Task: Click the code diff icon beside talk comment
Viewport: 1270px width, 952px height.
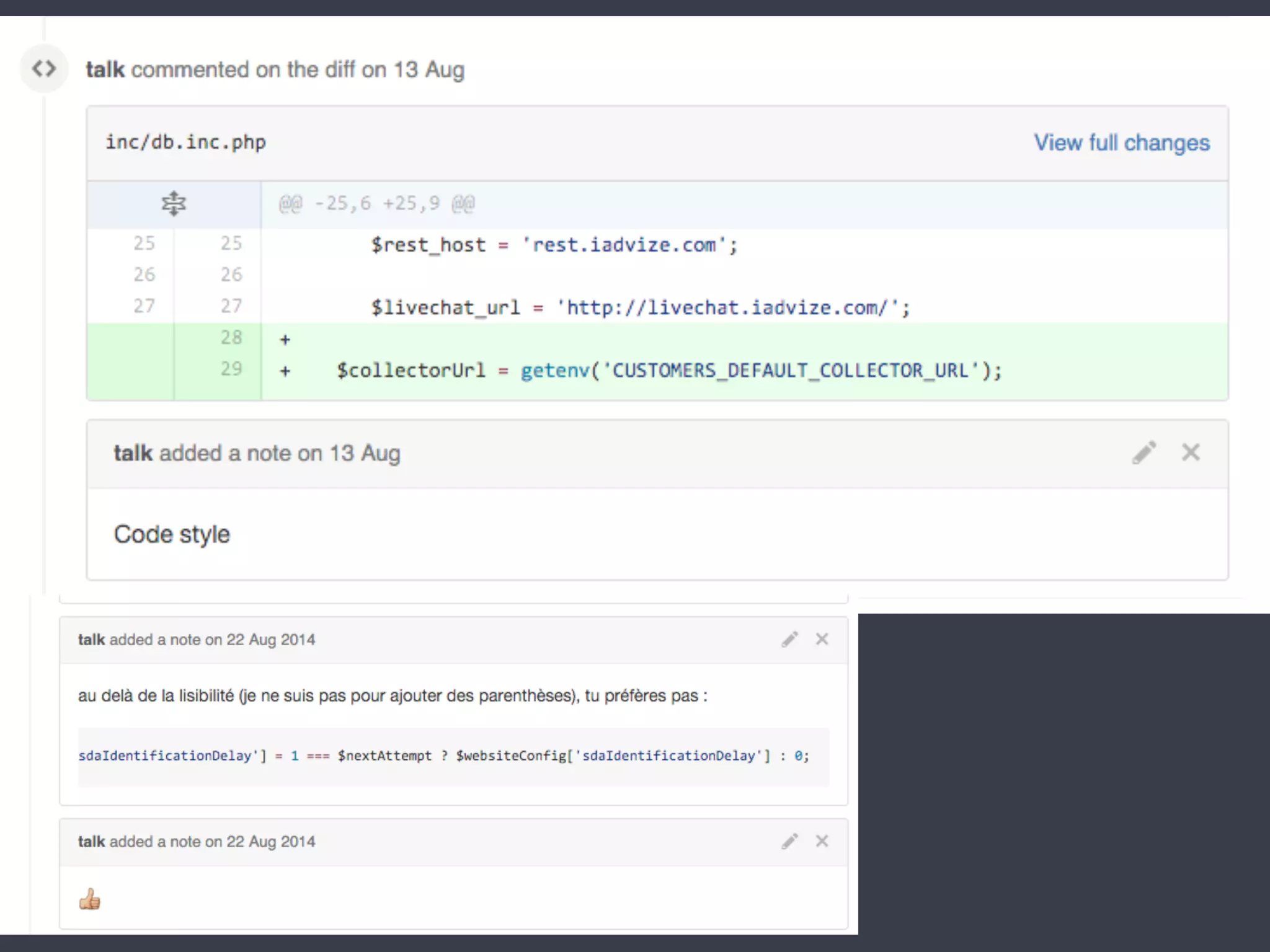Action: point(44,69)
